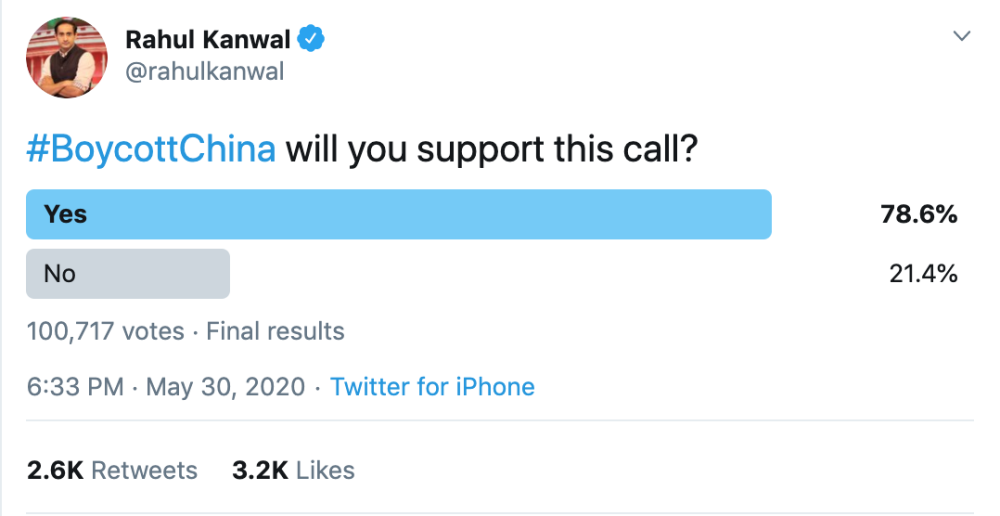Click the "Final results" poll status text
1000x516 pixels.
pos(275,331)
